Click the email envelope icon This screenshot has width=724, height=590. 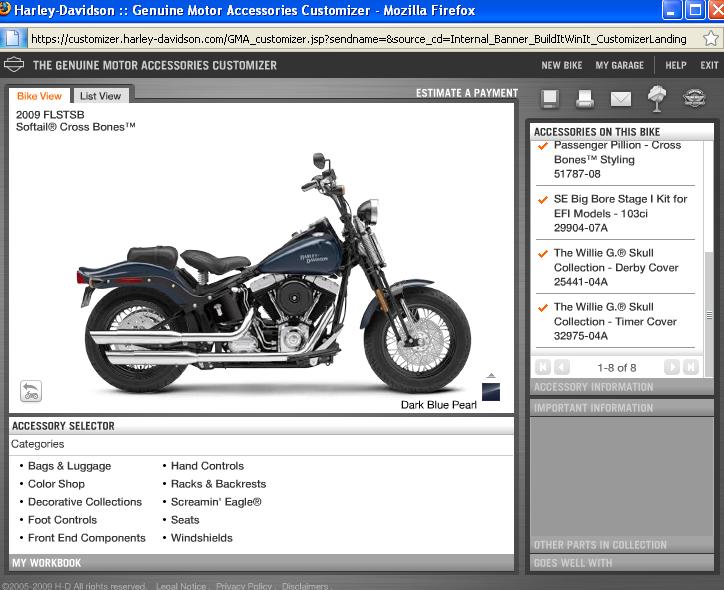tap(621, 98)
